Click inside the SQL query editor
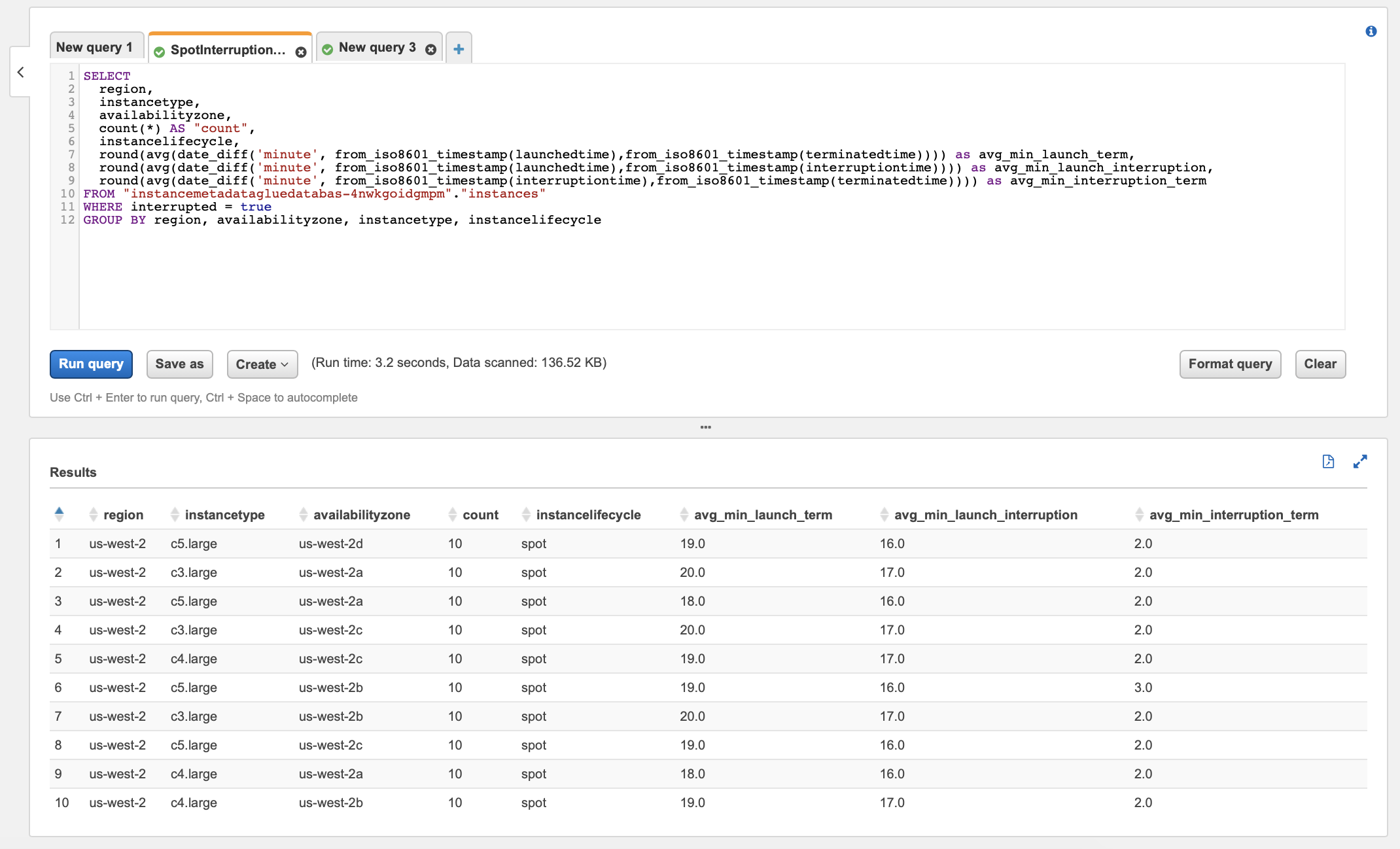This screenshot has height=849, width=1400. point(654,275)
